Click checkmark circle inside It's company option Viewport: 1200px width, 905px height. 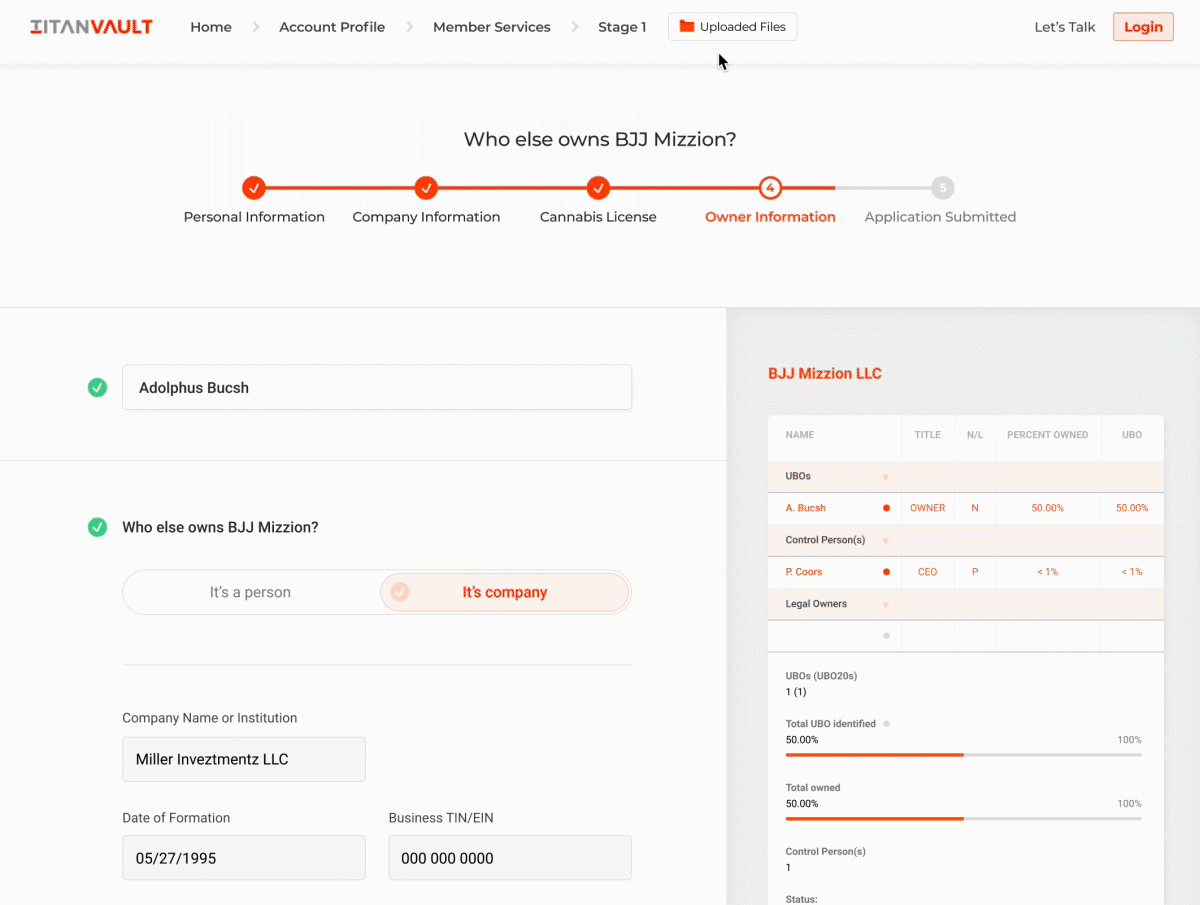pyautogui.click(x=400, y=592)
